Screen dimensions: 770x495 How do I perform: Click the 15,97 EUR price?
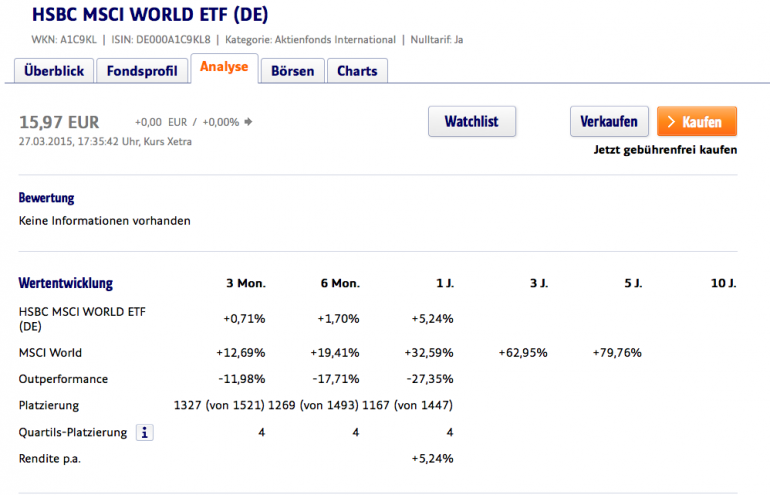tap(59, 122)
